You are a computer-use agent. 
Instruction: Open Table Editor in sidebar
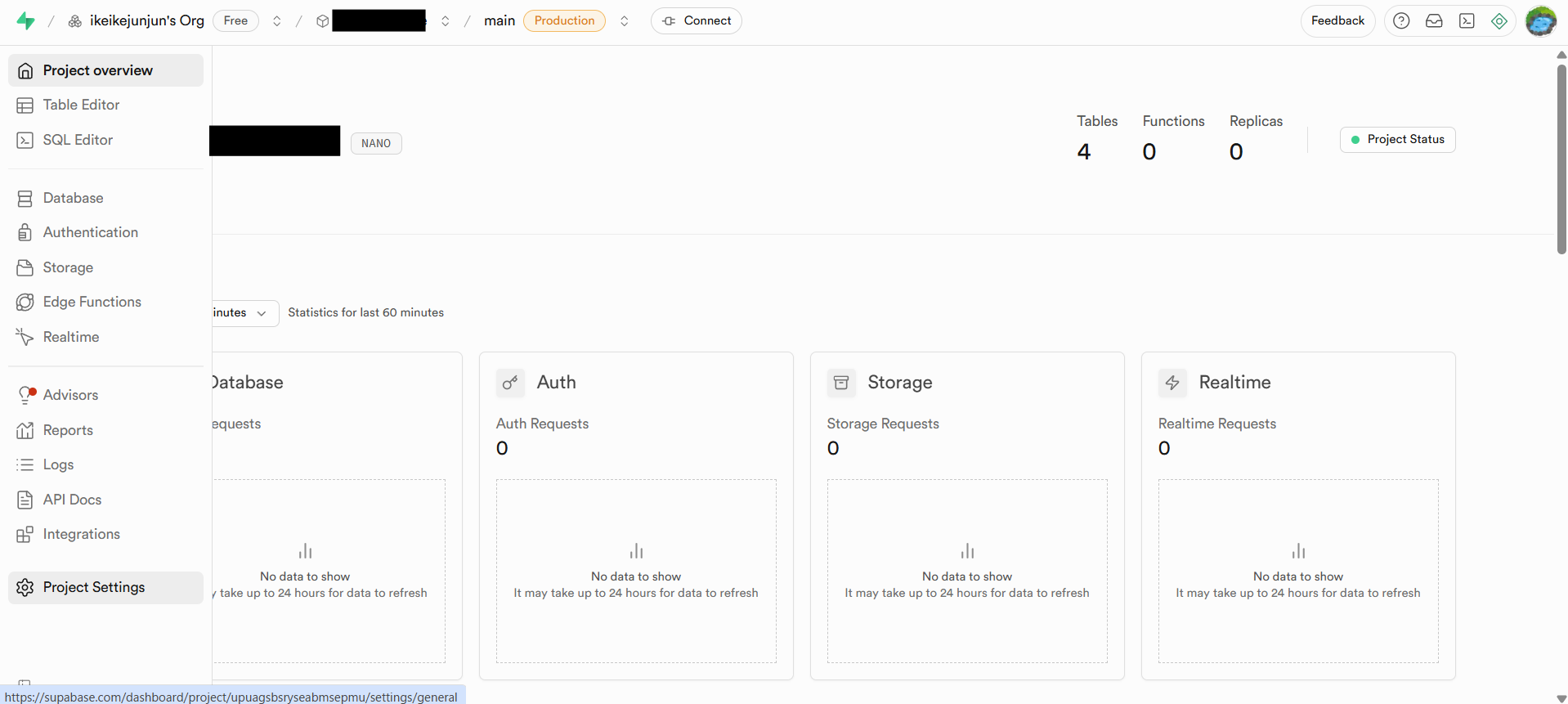81,105
